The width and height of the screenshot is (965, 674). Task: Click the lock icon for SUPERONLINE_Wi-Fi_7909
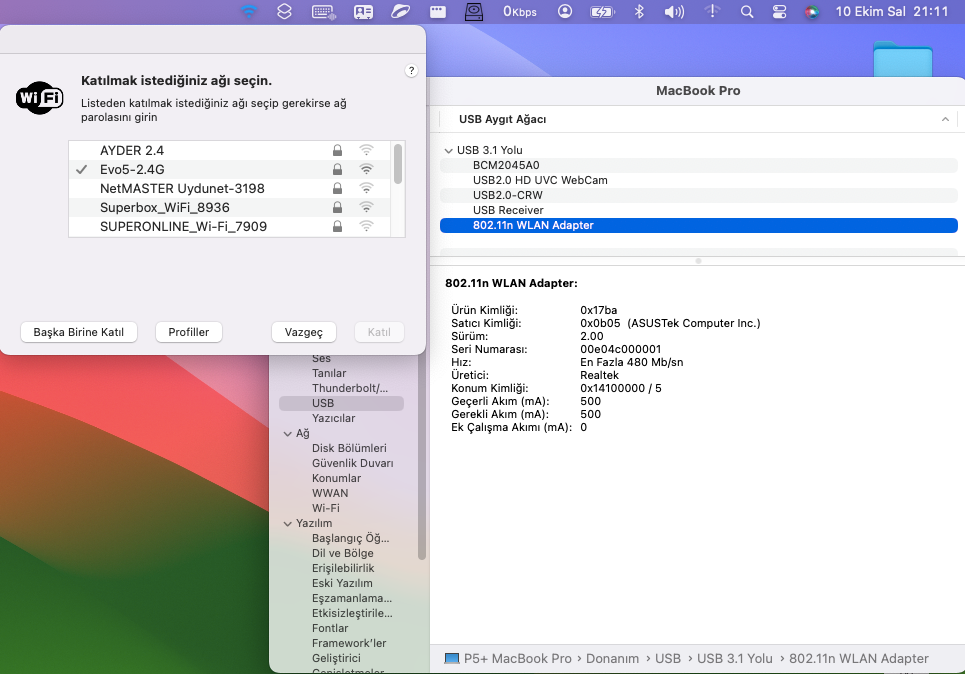[x=337, y=227]
